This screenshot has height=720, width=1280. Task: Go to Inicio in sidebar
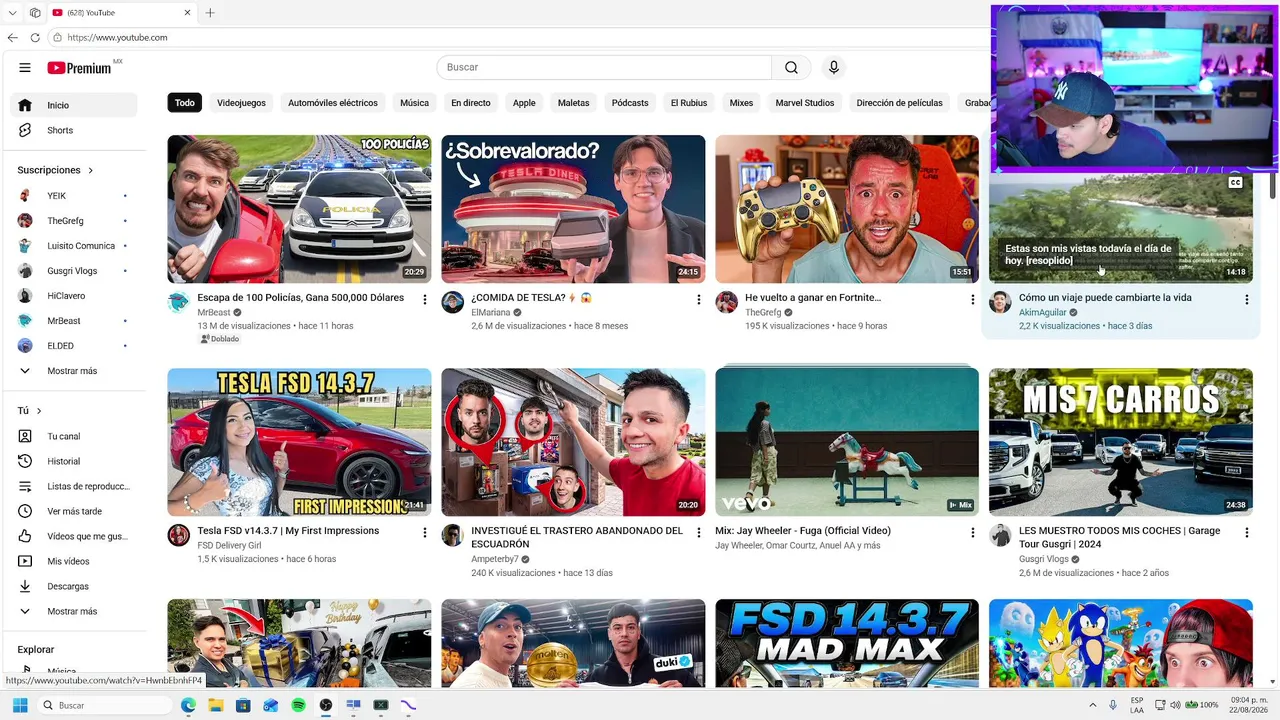(x=74, y=105)
